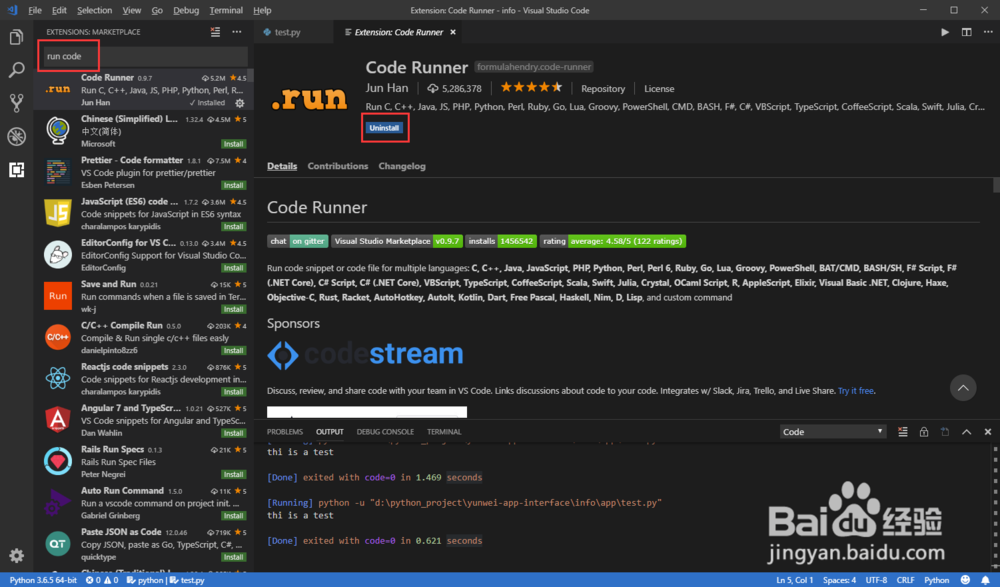Image resolution: width=1000 pixels, height=587 pixels.
Task: Open the Search view in the activity bar
Action: (15, 71)
